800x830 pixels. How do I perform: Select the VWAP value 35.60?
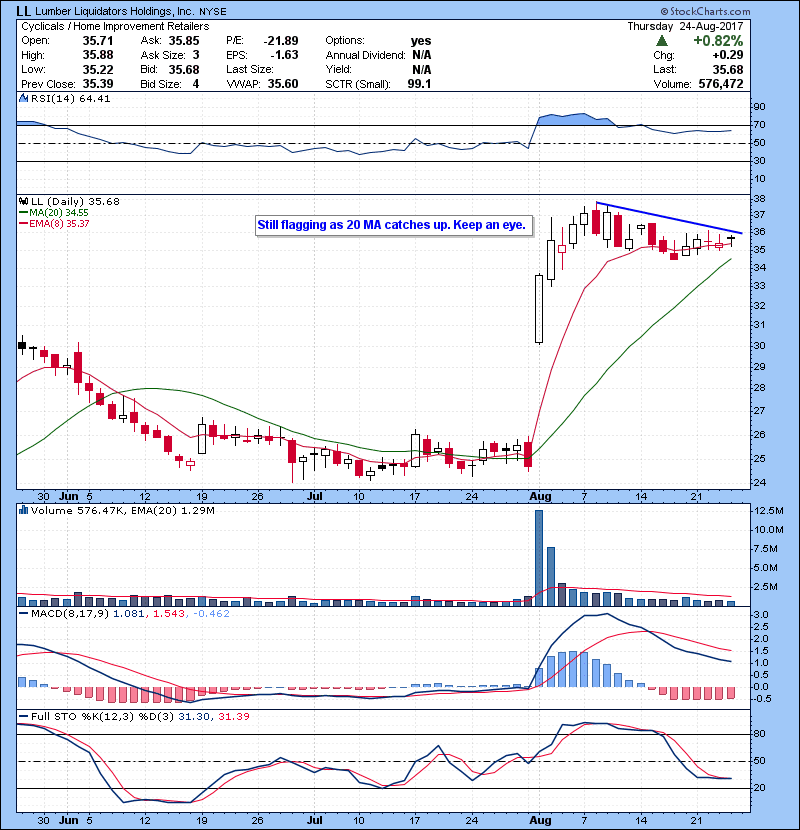click(283, 84)
